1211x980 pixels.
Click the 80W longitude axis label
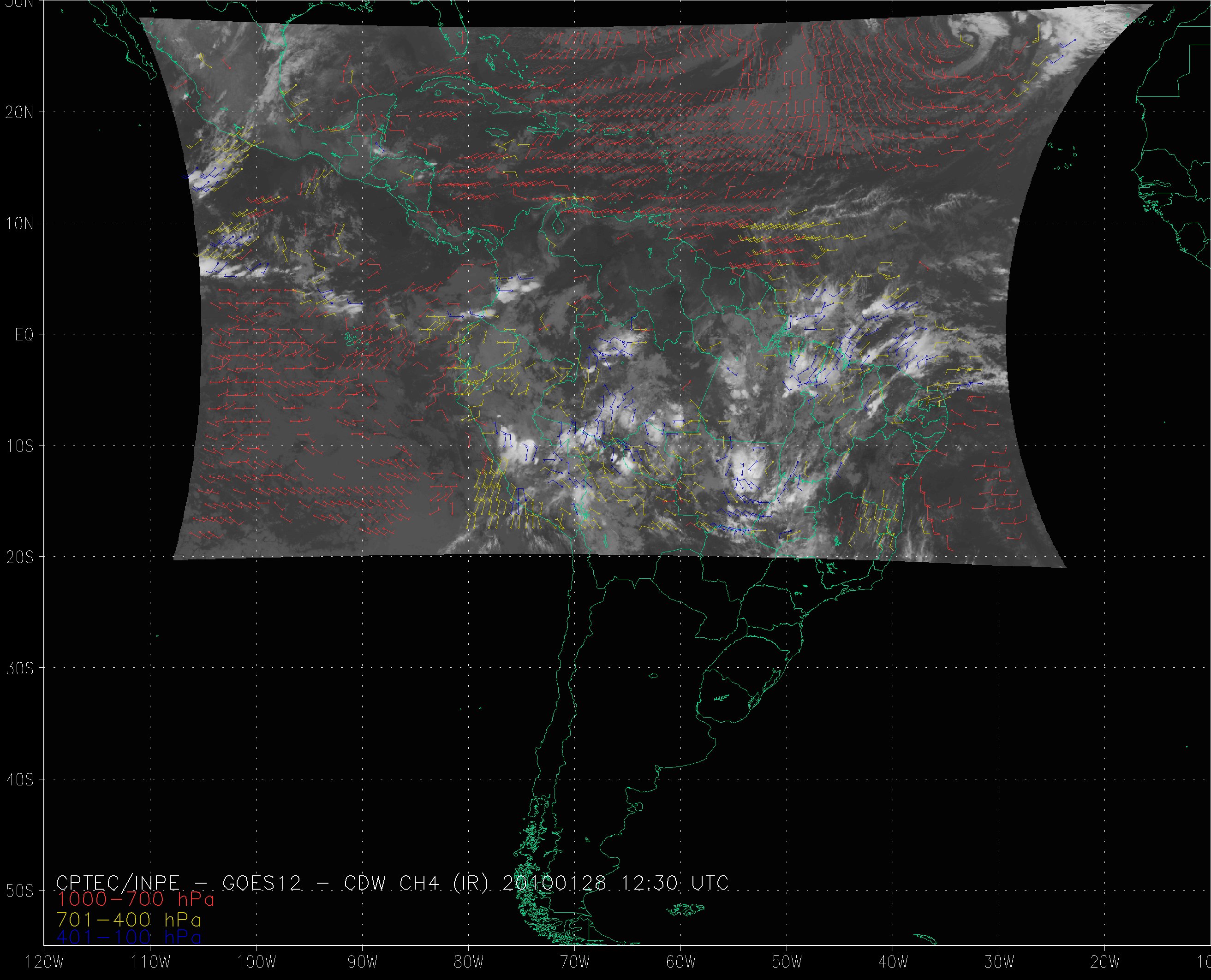click(469, 962)
